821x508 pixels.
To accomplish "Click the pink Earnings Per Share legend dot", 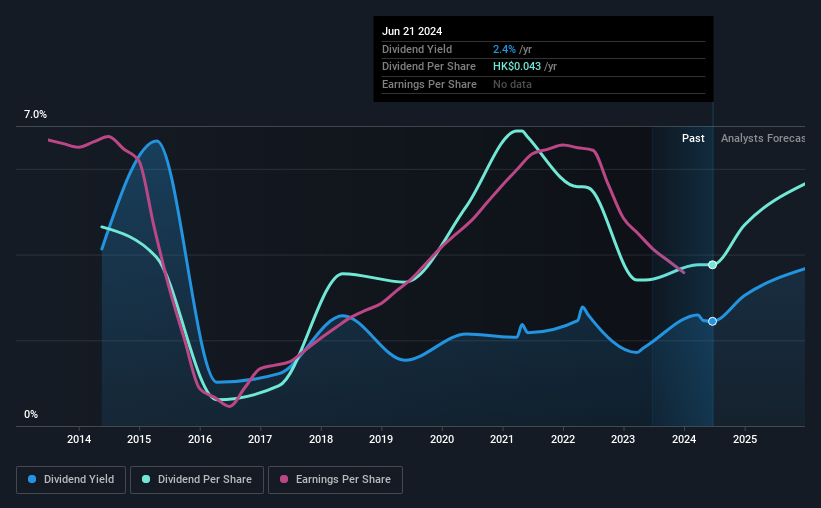I will pyautogui.click(x=284, y=479).
